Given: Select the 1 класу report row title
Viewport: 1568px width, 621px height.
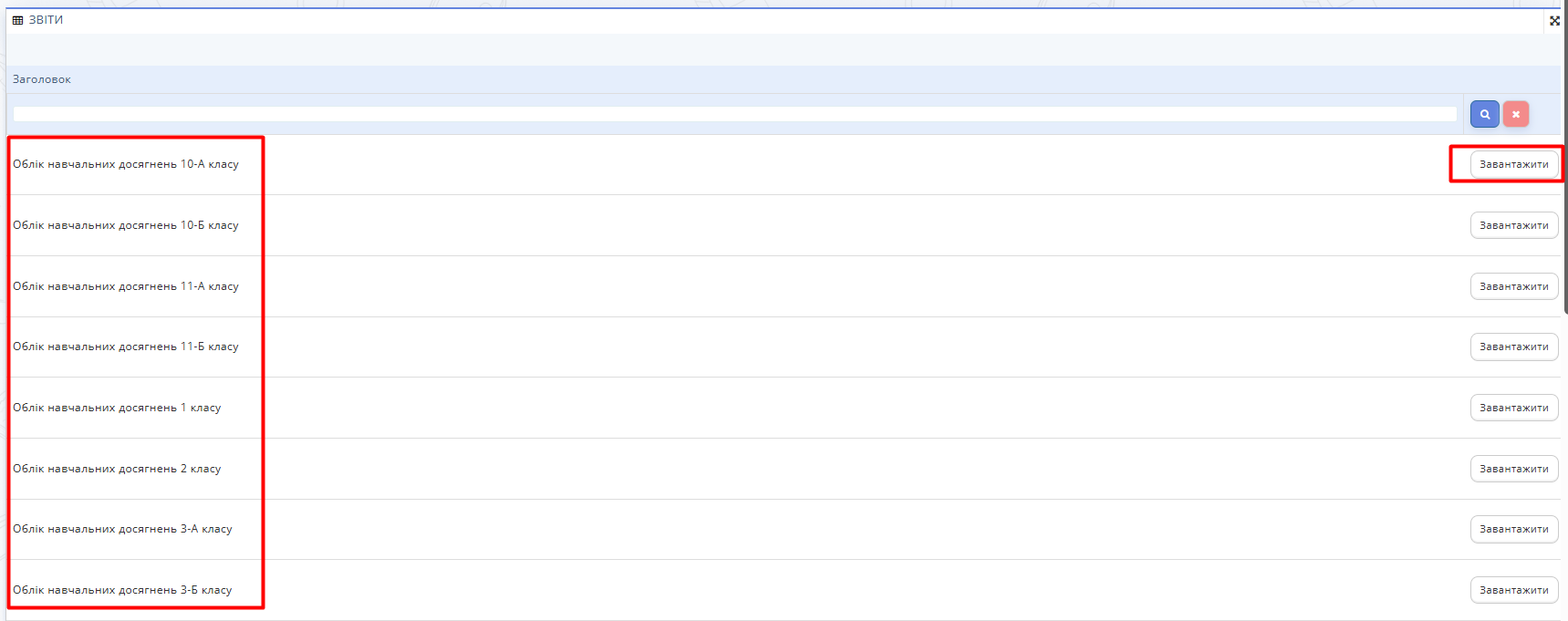Looking at the screenshot, I should click(117, 408).
